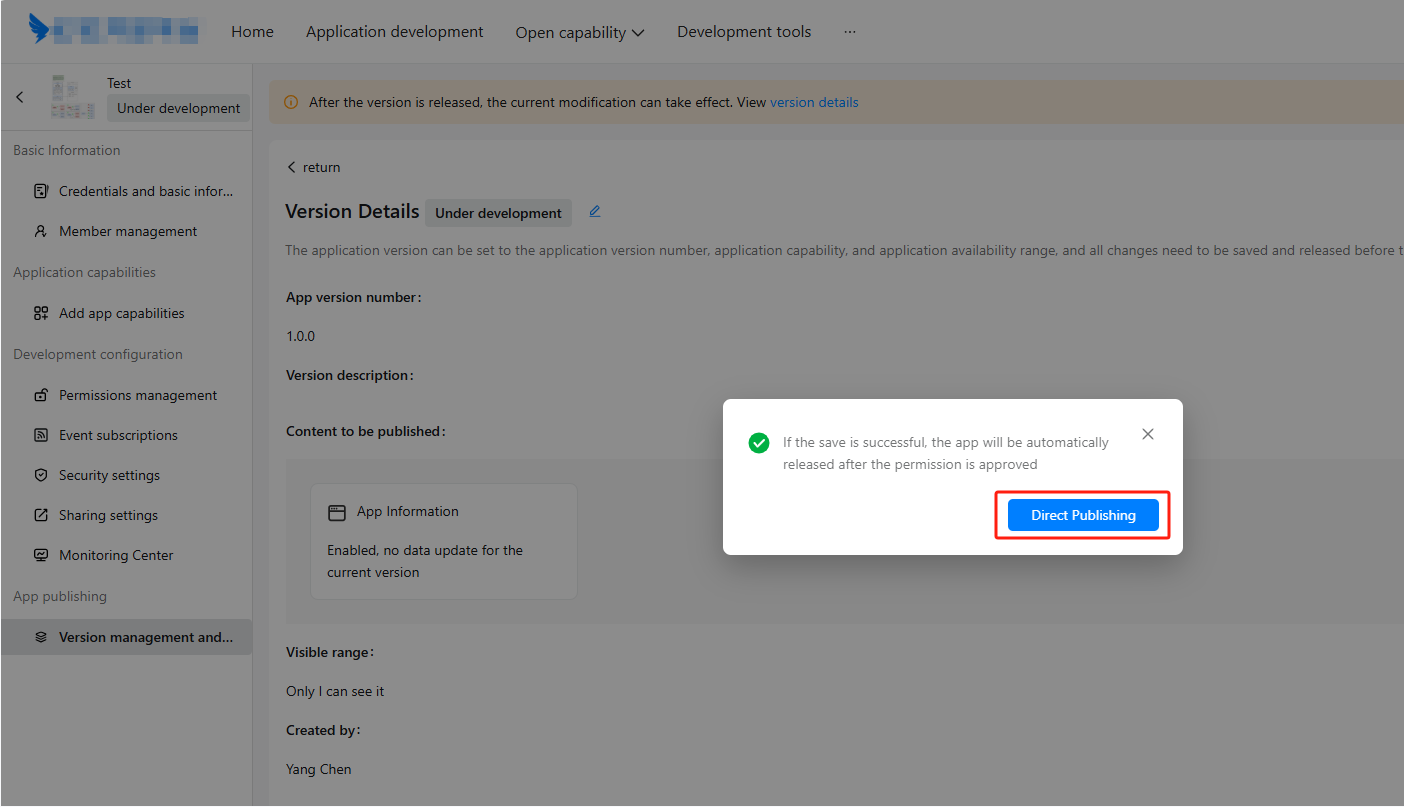Expand the Open capability dropdown
The width and height of the screenshot is (1404, 807).
click(579, 32)
